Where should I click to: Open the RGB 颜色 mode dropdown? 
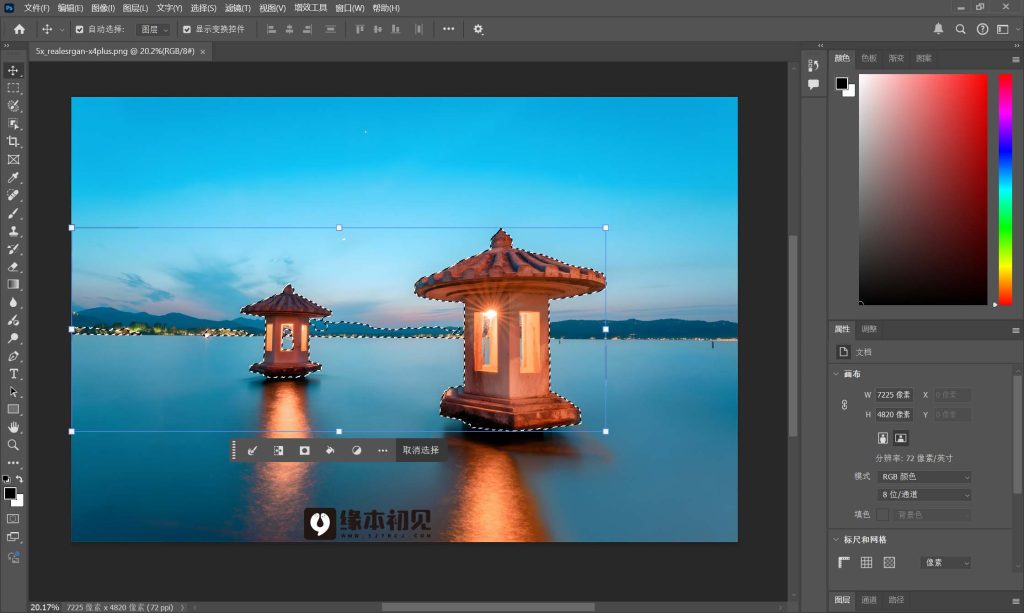pyautogui.click(x=924, y=477)
